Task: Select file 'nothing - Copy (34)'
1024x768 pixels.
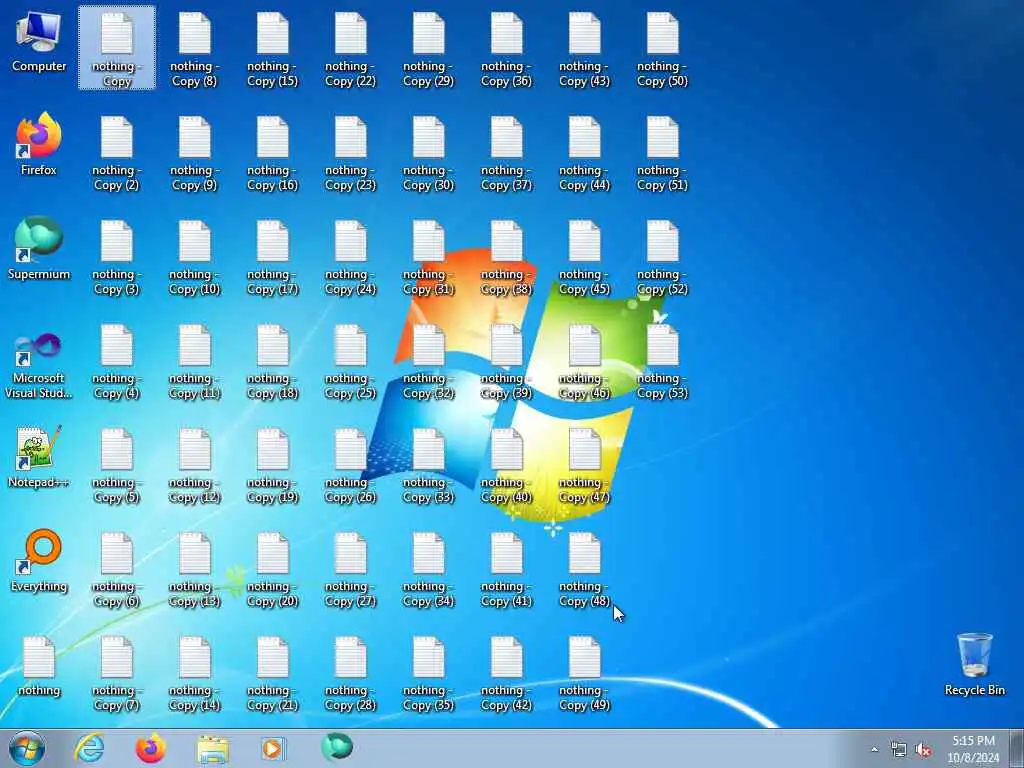Action: pos(428,569)
